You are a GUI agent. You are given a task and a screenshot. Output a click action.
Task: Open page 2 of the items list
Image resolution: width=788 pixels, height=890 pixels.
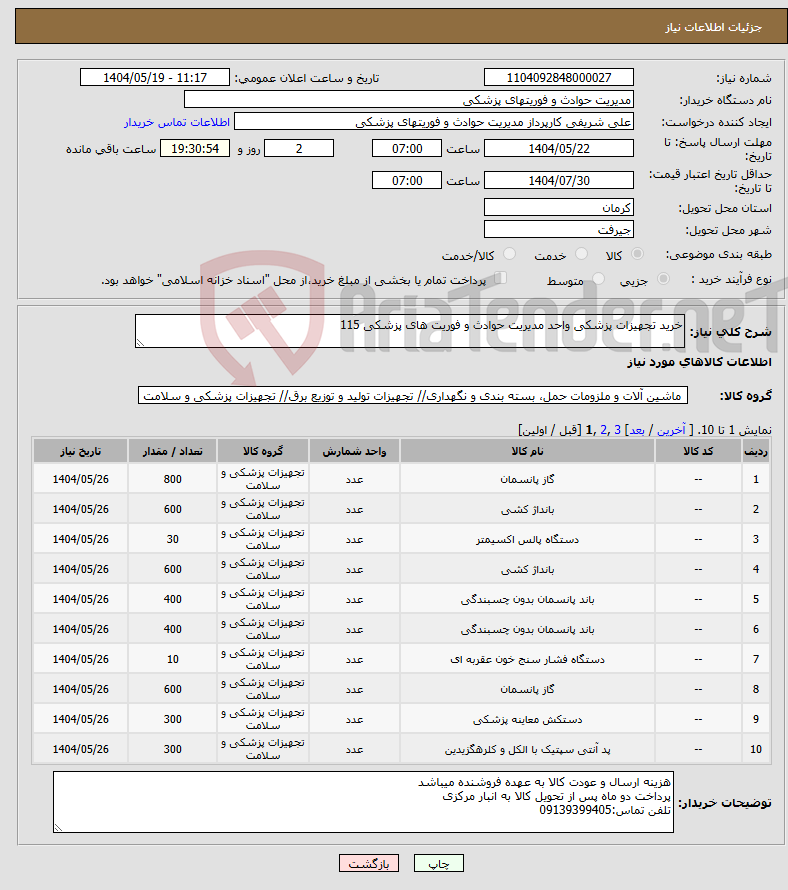tap(603, 430)
